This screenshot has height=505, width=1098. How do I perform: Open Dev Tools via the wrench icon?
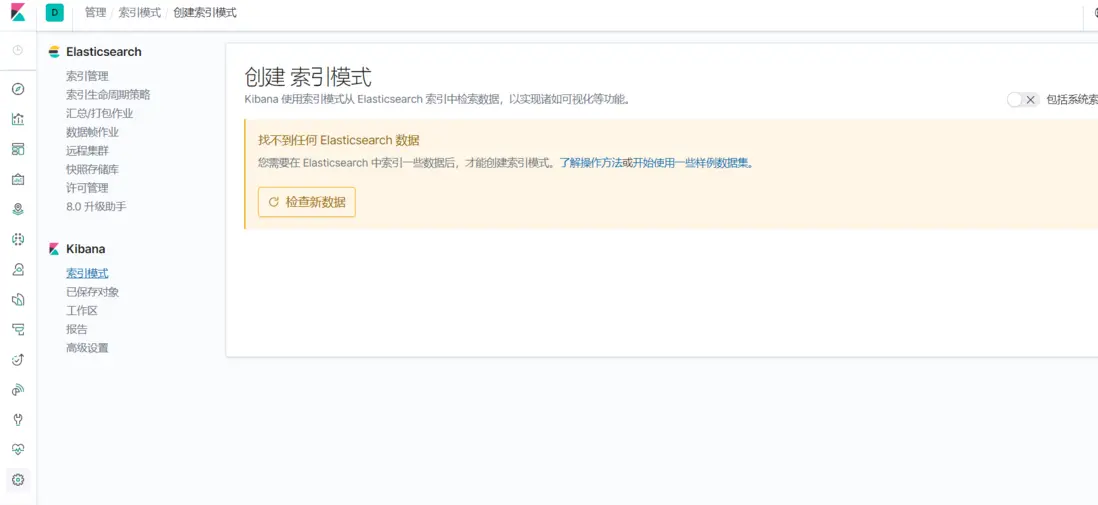coord(18,420)
